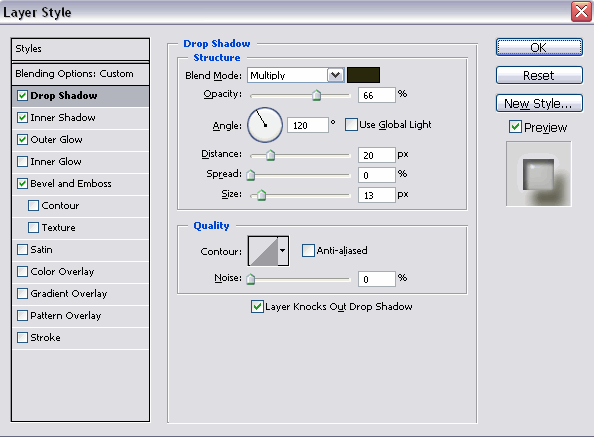The height and width of the screenshot is (437, 594).
Task: Click the Spread slider handle
Action: click(x=250, y=175)
